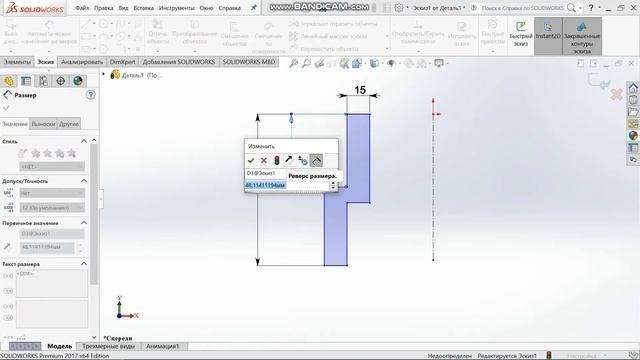The width and height of the screenshot is (640, 360).
Task: Confirm dimension with green checkmark in Изменить dialog
Action: 251,160
